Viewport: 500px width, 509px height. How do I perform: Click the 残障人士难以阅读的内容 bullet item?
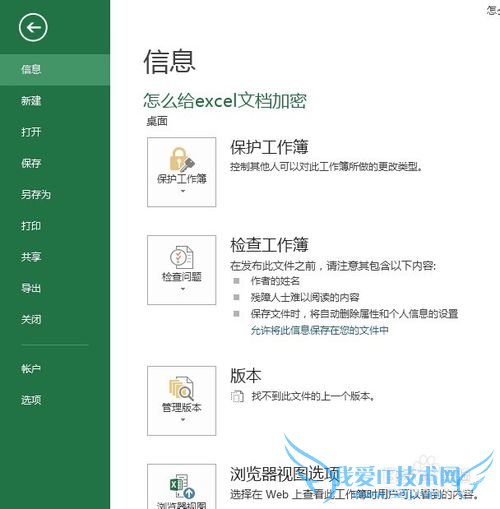(x=305, y=297)
